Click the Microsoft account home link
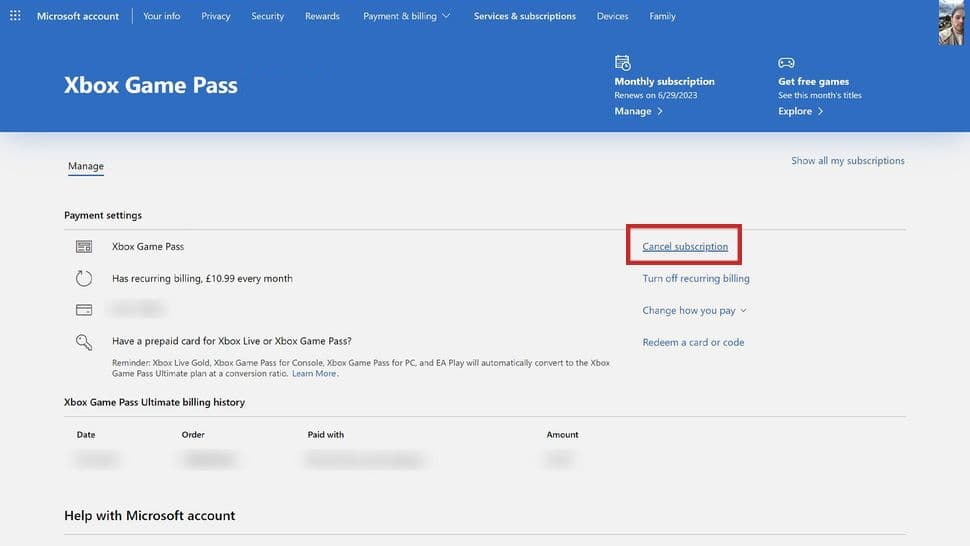This screenshot has height=546, width=970. (78, 16)
